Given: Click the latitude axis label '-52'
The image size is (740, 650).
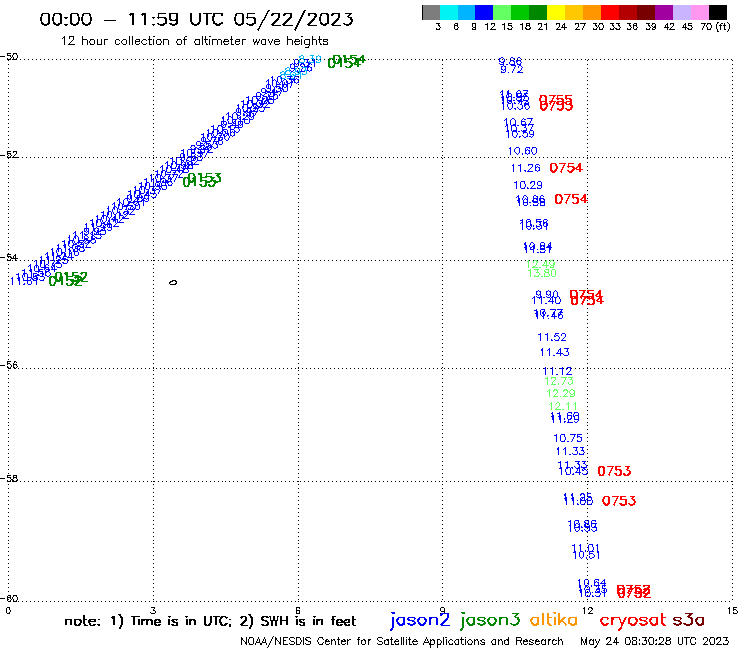Looking at the screenshot, I should [10, 155].
